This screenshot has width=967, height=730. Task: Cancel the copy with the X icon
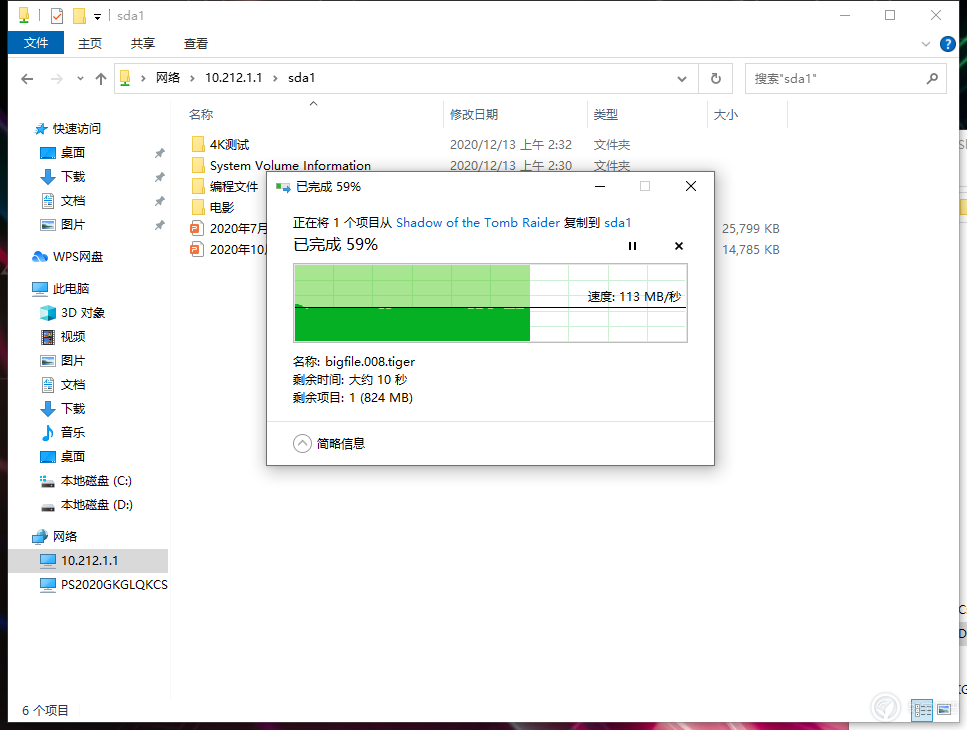[679, 246]
